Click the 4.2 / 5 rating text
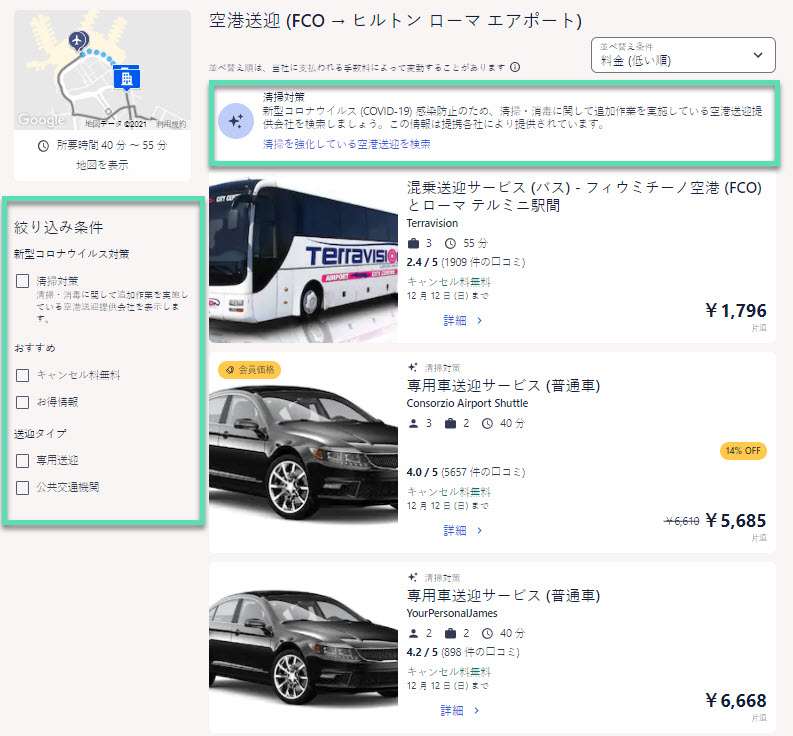 (x=422, y=652)
